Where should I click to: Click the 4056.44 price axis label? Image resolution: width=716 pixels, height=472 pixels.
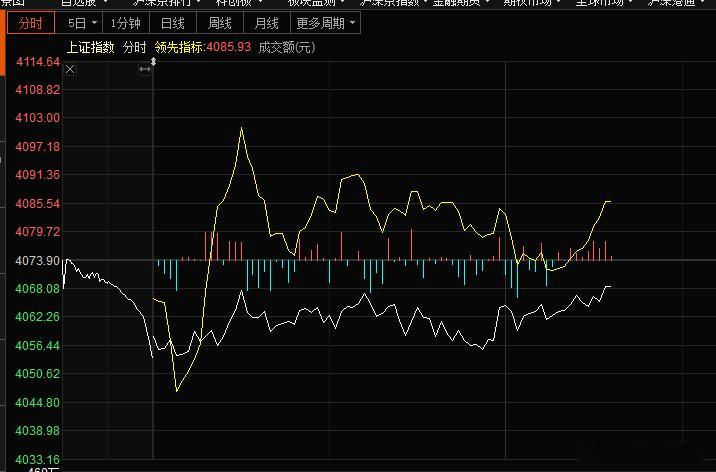38,346
